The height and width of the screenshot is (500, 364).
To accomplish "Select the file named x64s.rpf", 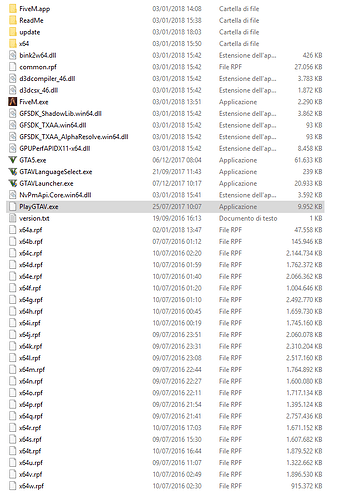I will pos(30,439).
